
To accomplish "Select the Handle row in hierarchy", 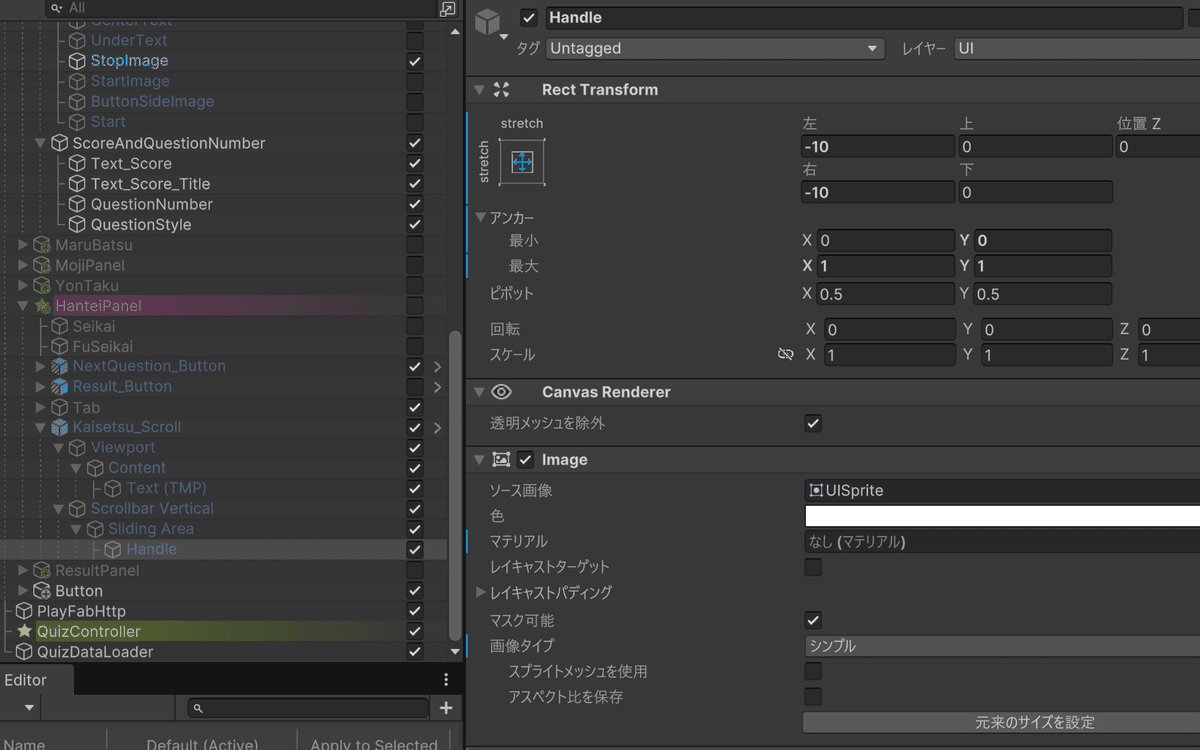I will click(224, 549).
